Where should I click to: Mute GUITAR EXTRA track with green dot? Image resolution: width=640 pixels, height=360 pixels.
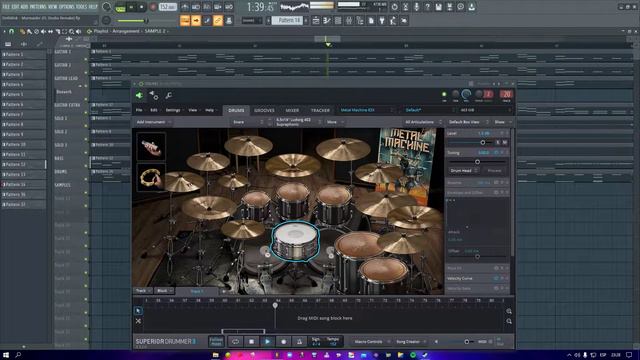(86, 113)
